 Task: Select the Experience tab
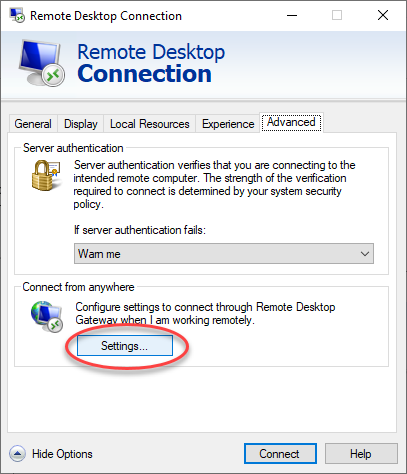[x=228, y=124]
